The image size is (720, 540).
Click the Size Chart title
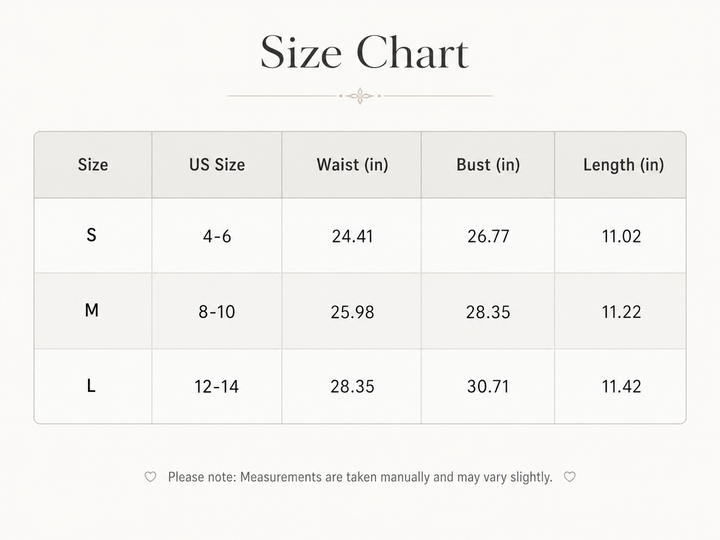(364, 52)
